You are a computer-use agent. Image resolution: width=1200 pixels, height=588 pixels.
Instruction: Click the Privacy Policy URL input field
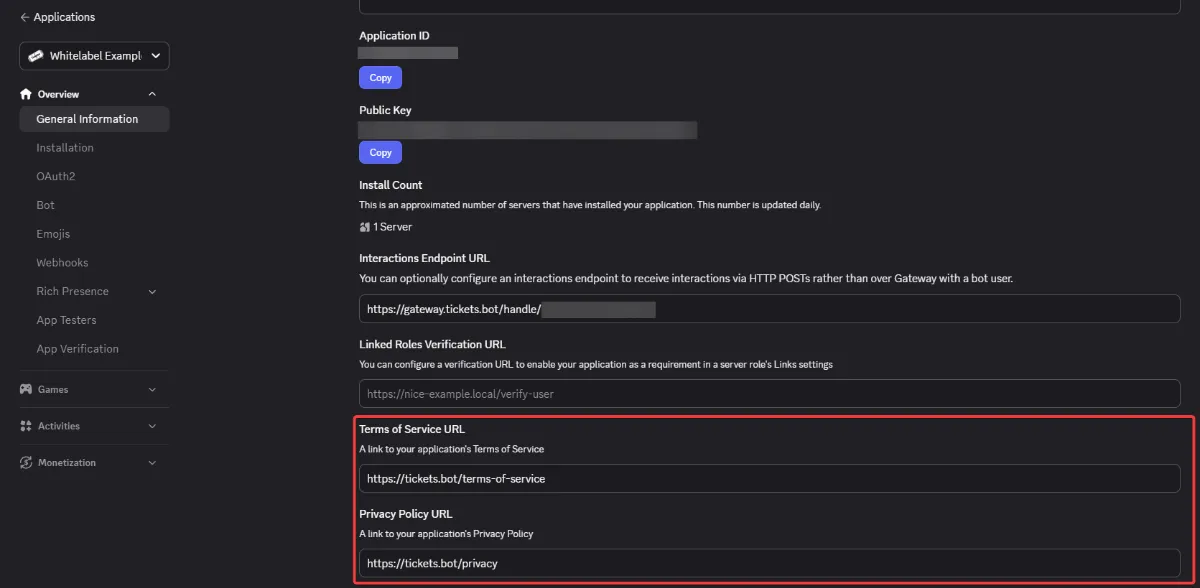(769, 563)
